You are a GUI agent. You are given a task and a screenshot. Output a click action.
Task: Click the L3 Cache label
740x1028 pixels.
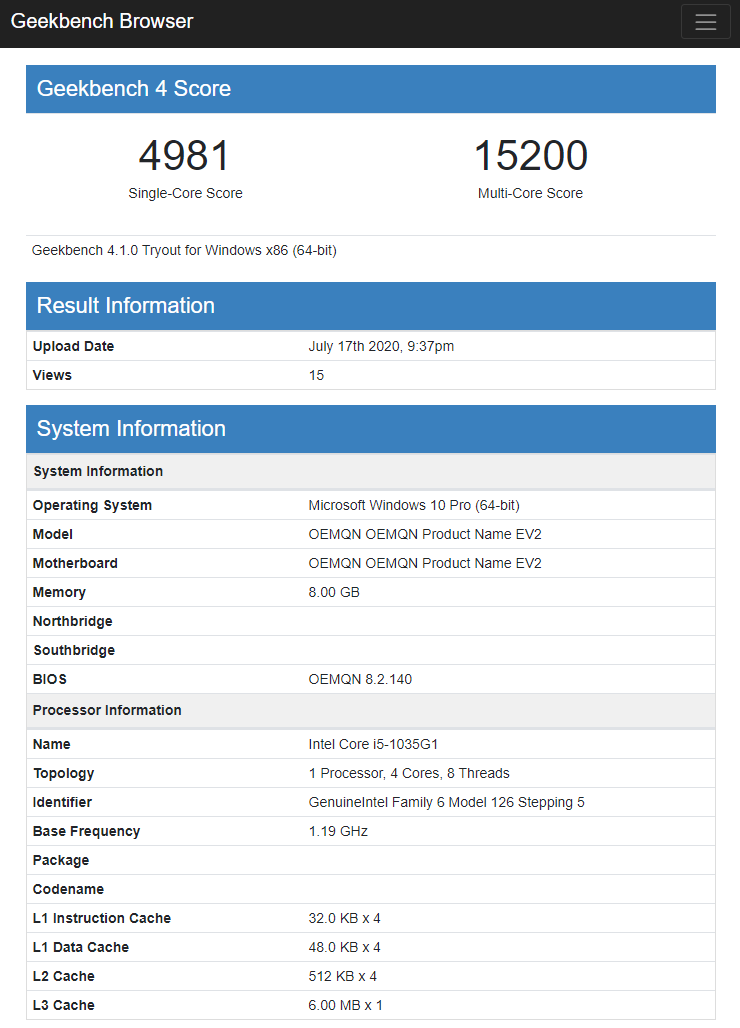[x=64, y=1005]
